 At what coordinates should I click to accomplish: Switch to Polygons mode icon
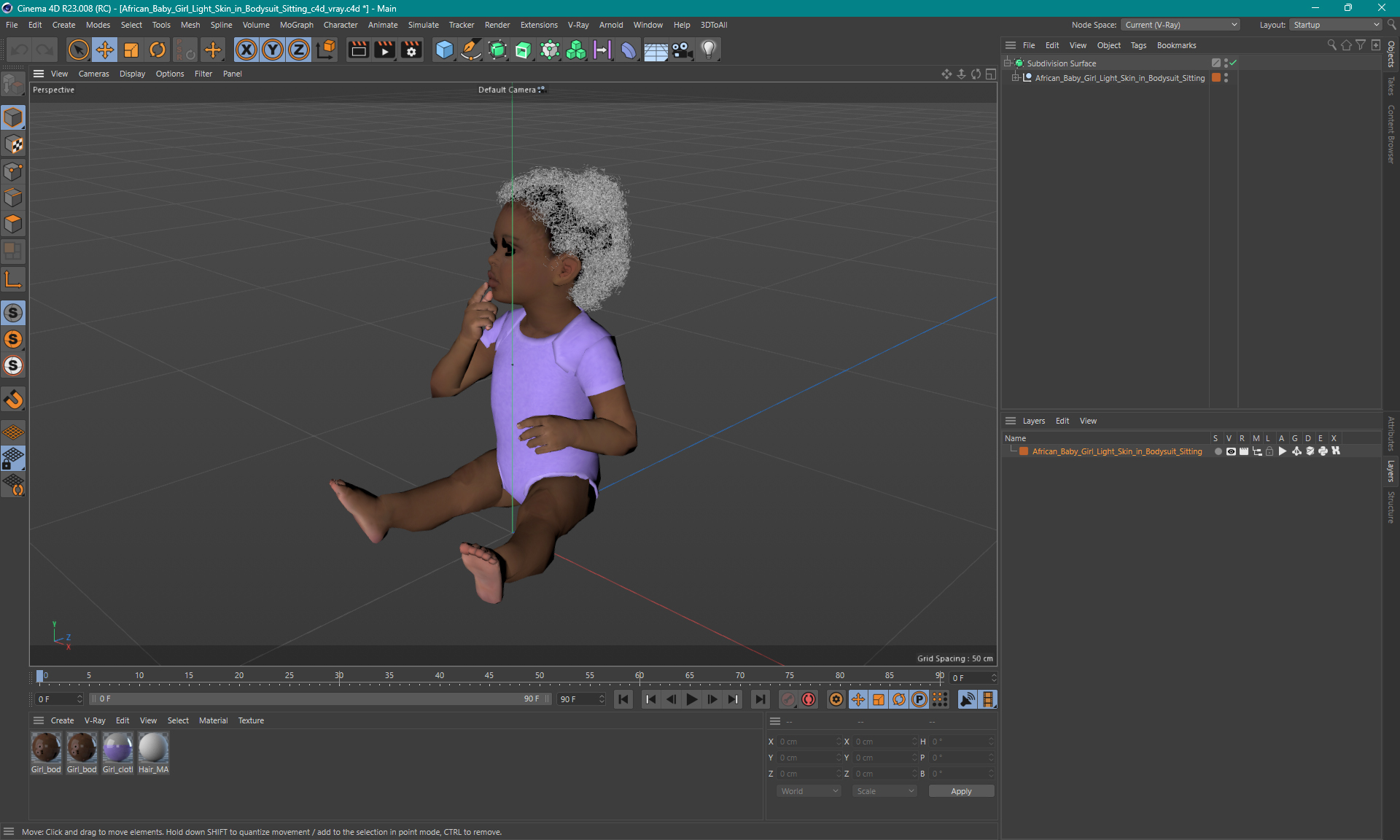(13, 224)
